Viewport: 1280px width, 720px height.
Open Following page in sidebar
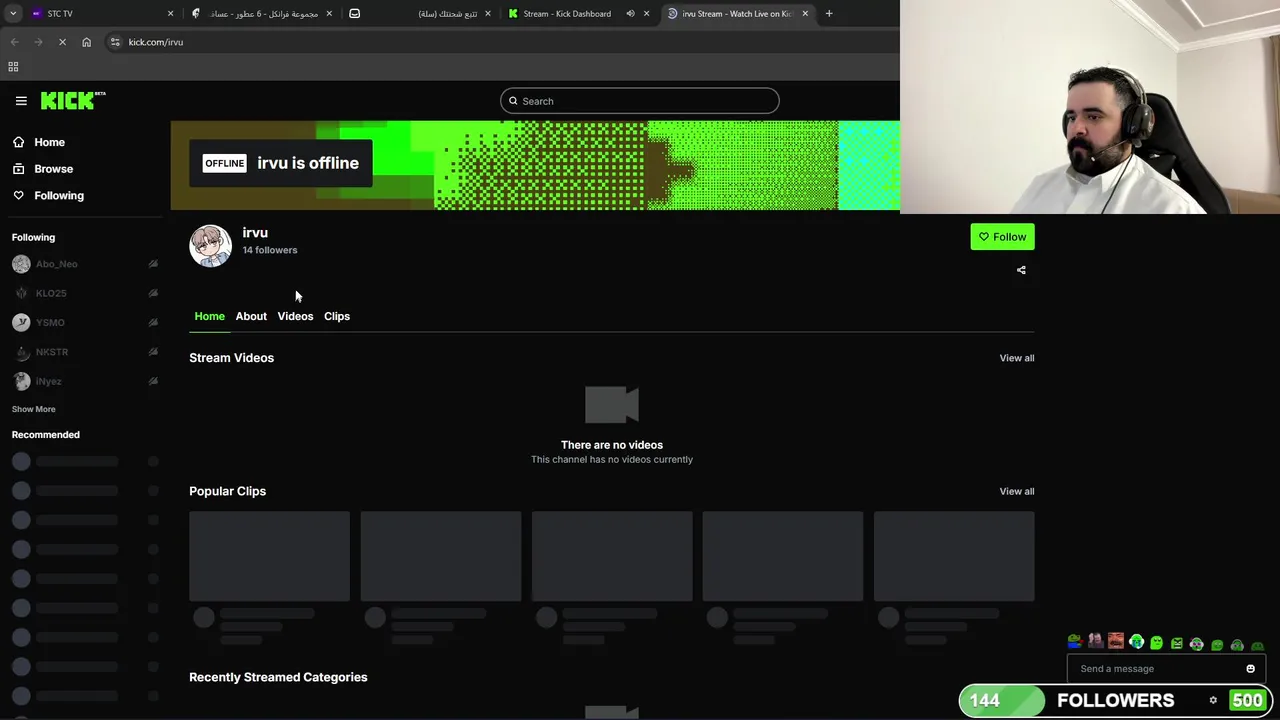click(x=59, y=195)
